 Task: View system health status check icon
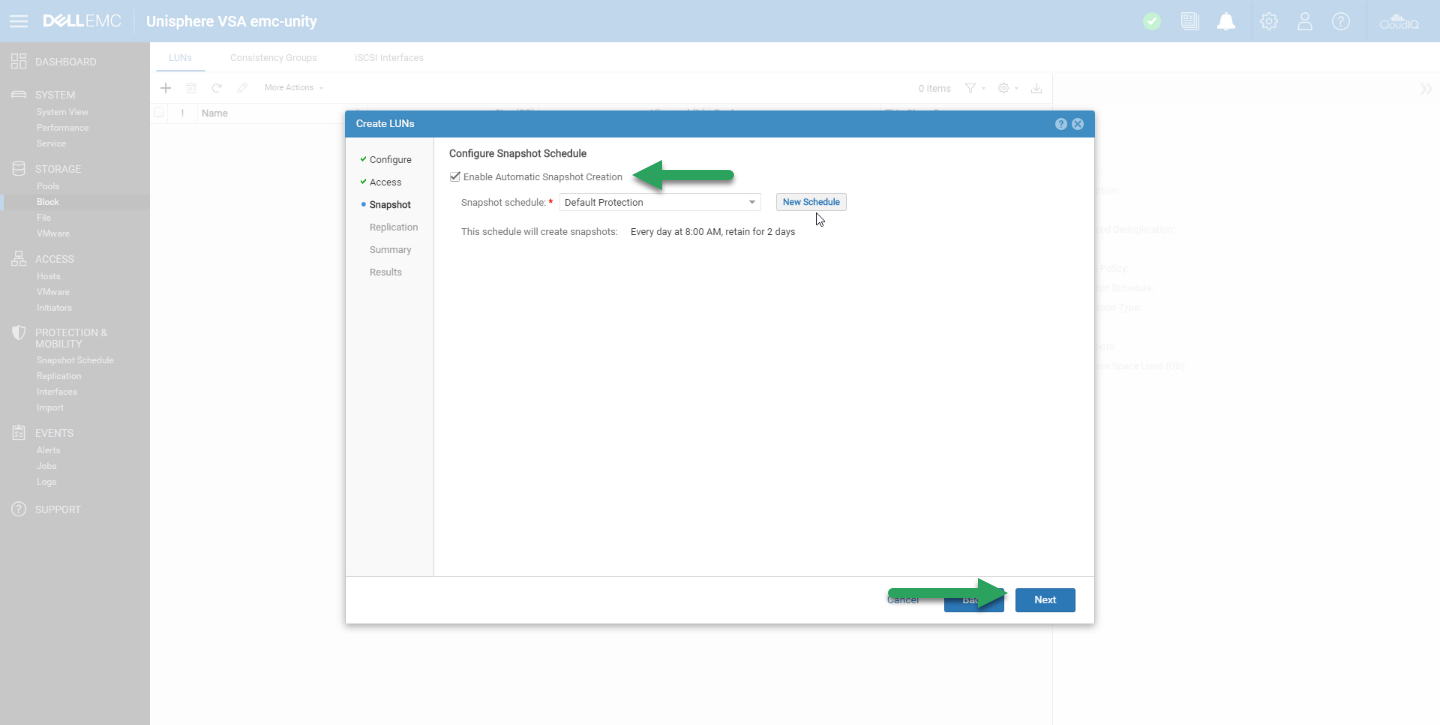pyautogui.click(x=1152, y=21)
